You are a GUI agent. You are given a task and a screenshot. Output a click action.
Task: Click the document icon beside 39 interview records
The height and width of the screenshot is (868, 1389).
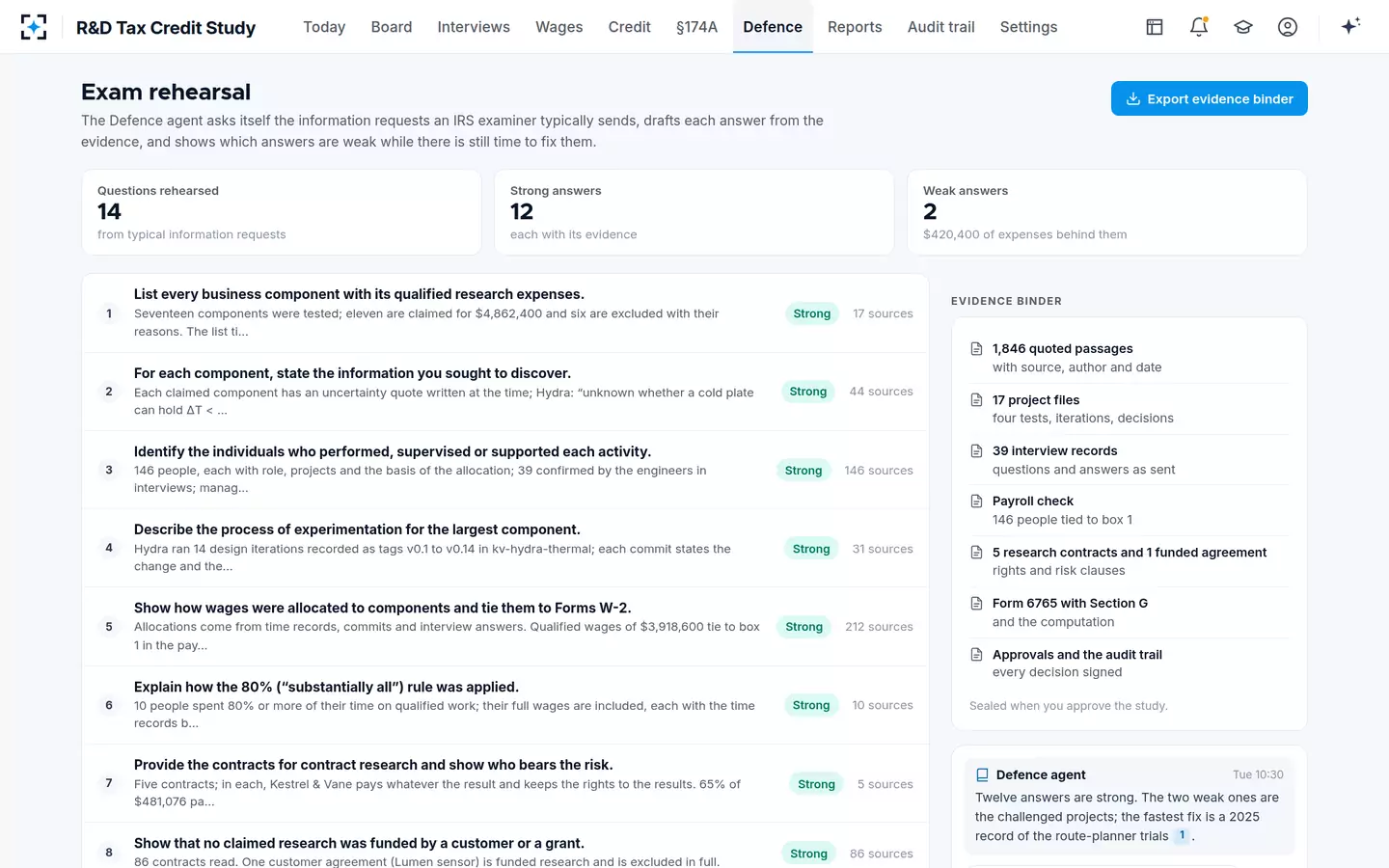pos(976,451)
